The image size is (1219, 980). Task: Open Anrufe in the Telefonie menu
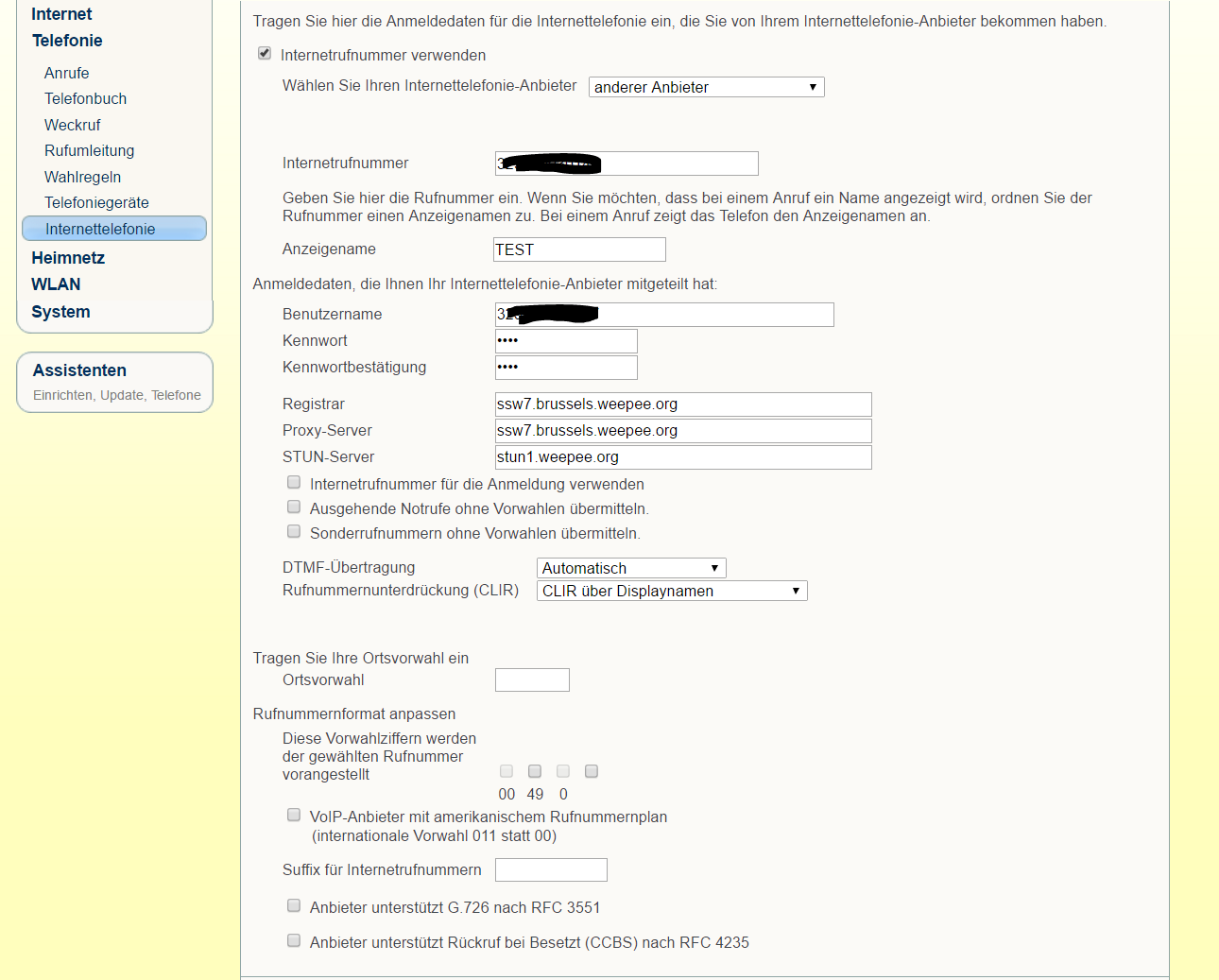tap(66, 73)
